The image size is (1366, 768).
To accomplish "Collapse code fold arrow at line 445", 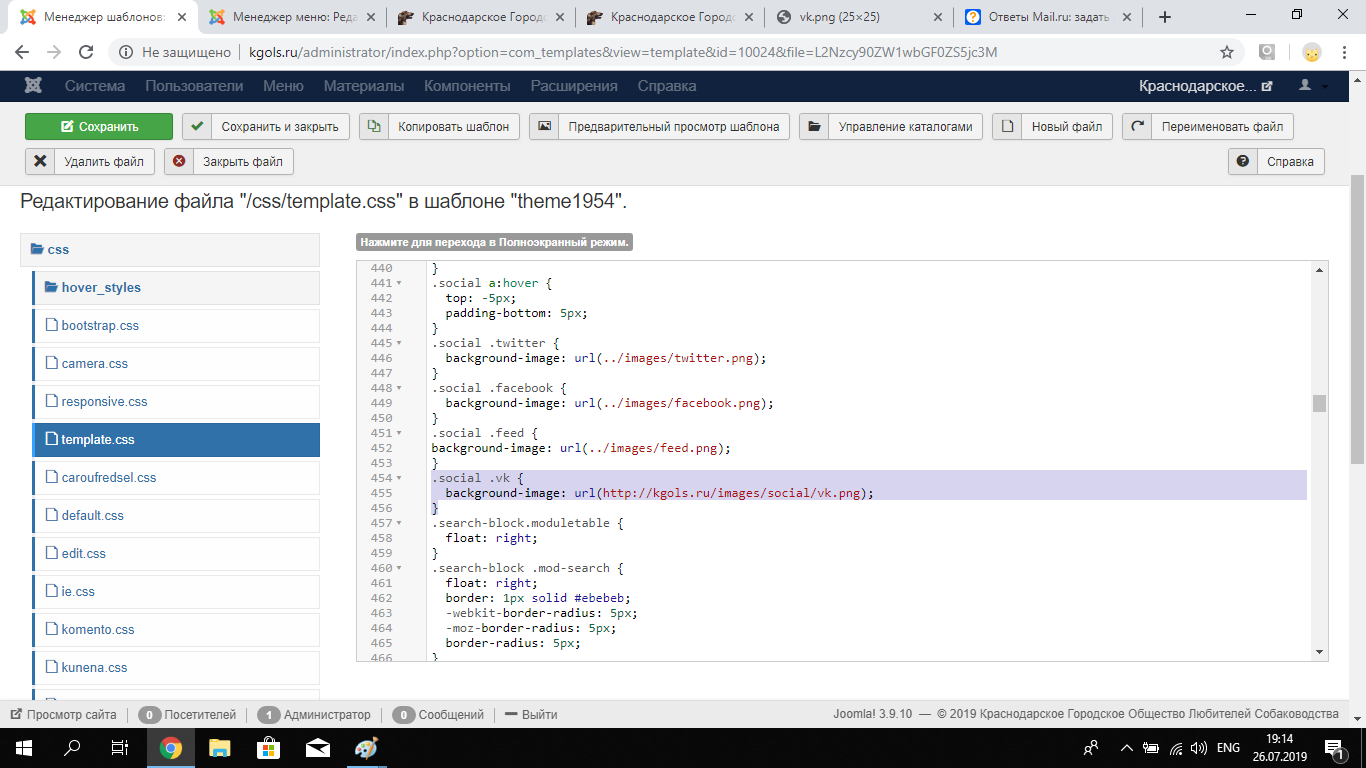I will click(x=399, y=344).
